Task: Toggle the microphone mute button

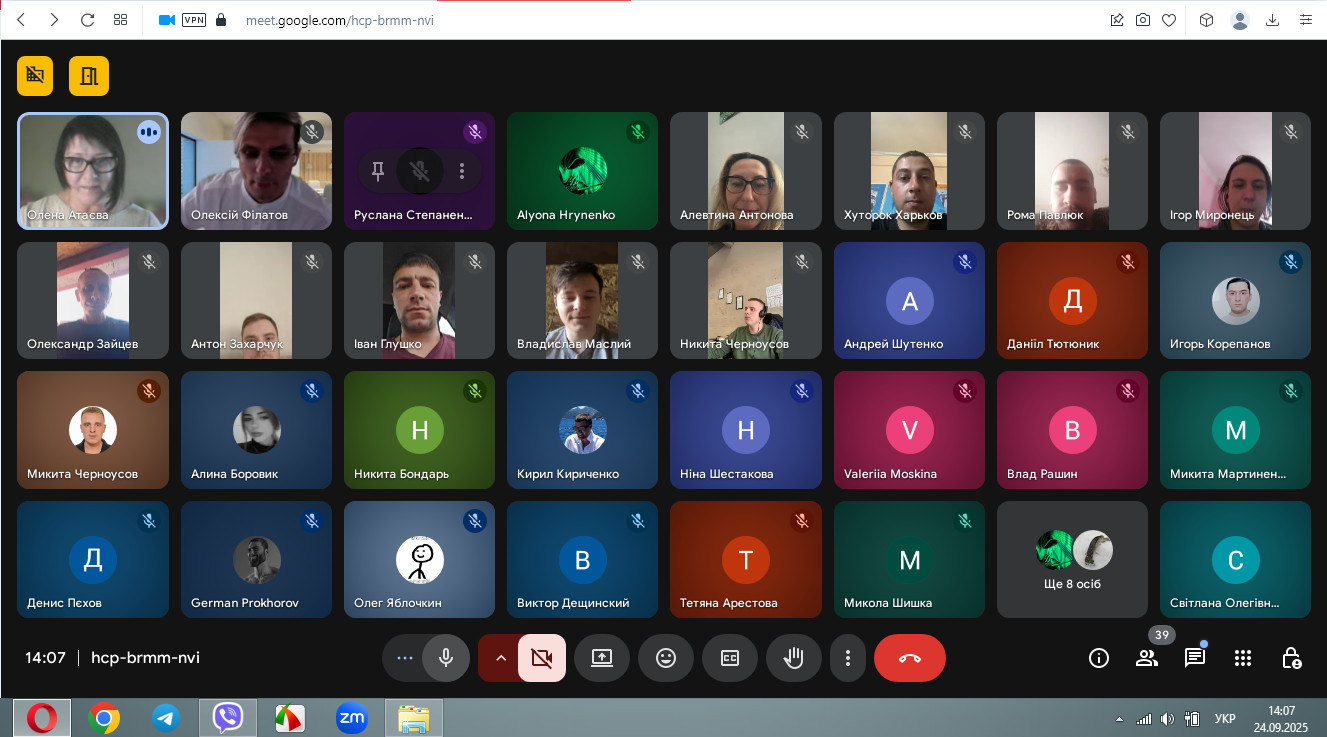Action: tap(446, 658)
